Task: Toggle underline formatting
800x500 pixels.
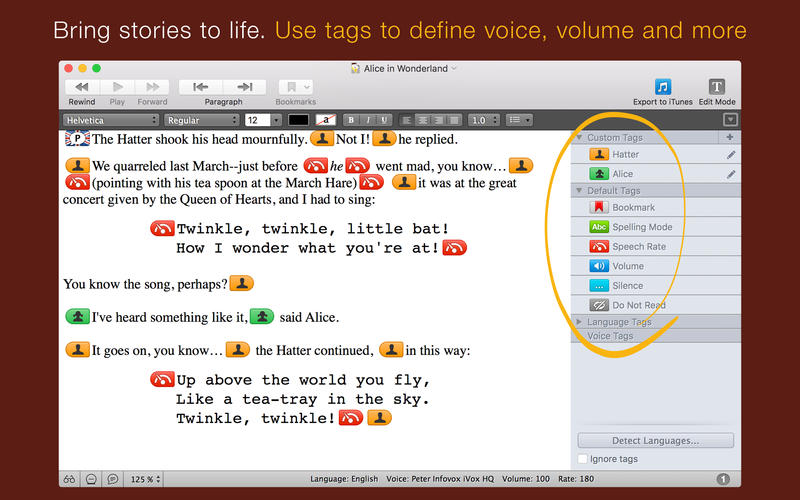Action: pos(384,120)
